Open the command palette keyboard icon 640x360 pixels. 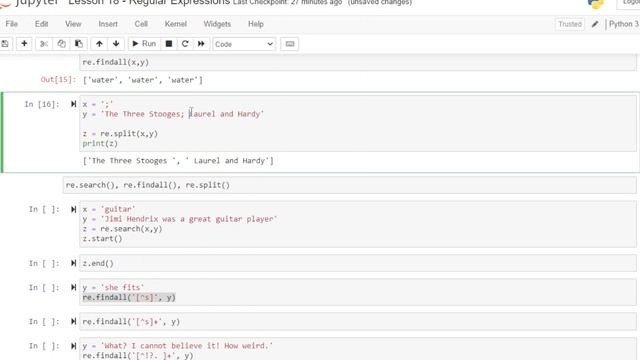pyautogui.click(x=290, y=44)
